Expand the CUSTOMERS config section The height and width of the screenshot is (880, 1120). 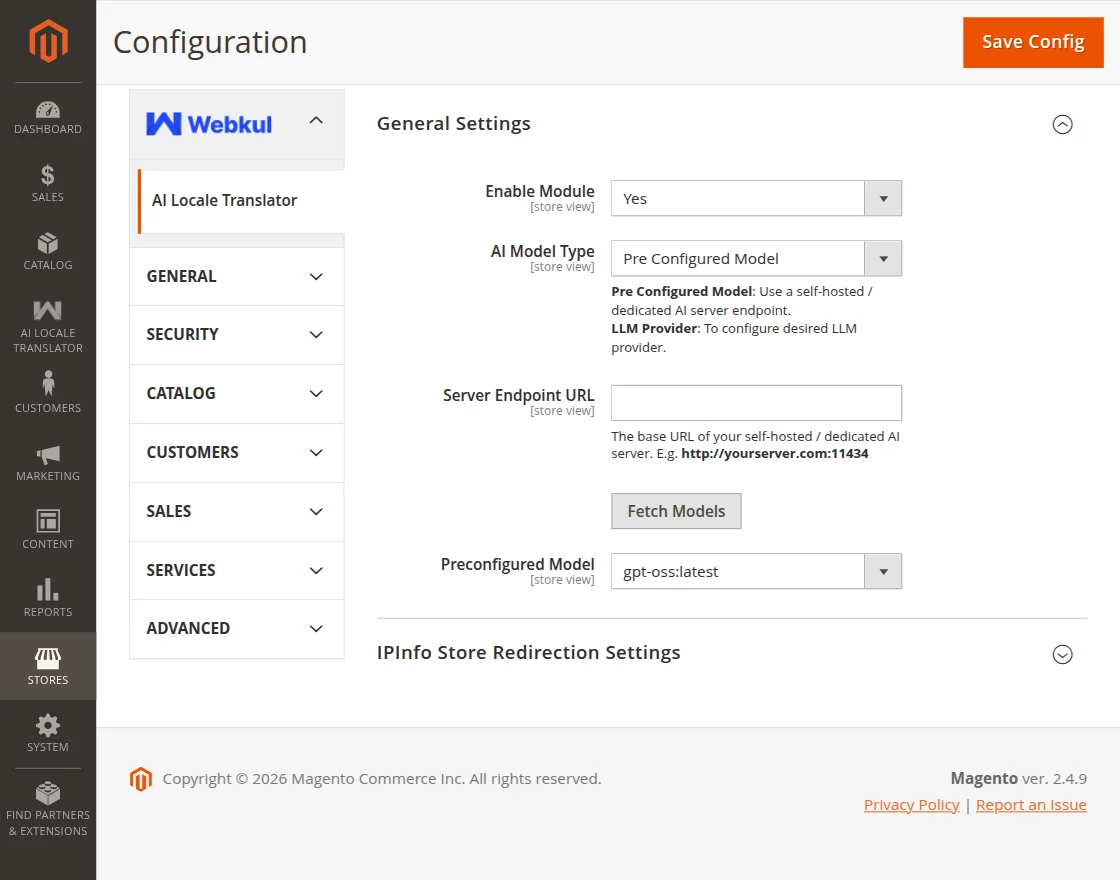click(236, 453)
